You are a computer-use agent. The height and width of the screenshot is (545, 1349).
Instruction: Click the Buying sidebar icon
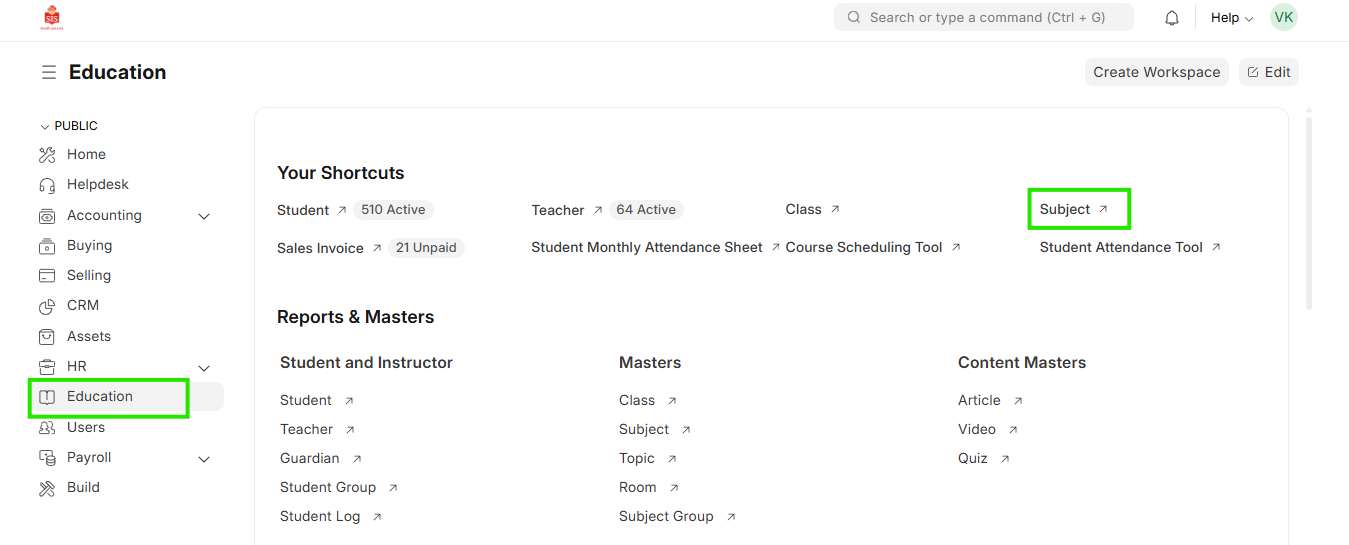pos(47,246)
